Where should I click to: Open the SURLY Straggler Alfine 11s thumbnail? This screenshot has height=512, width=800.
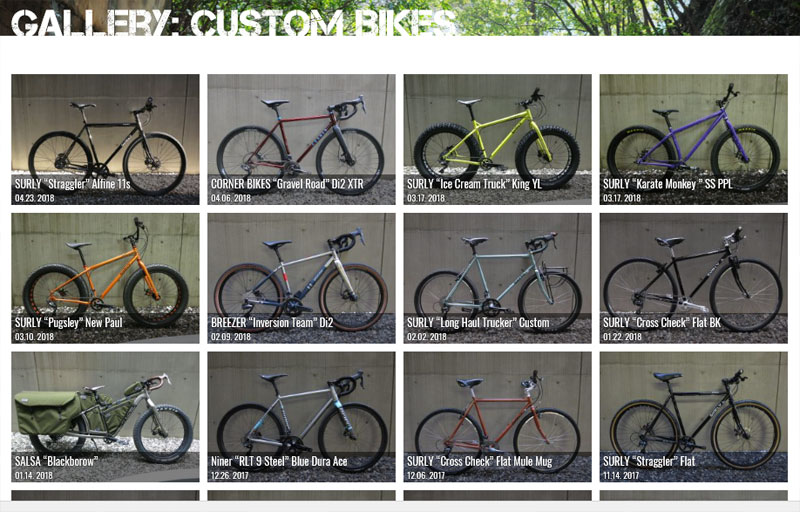pyautogui.click(x=105, y=139)
